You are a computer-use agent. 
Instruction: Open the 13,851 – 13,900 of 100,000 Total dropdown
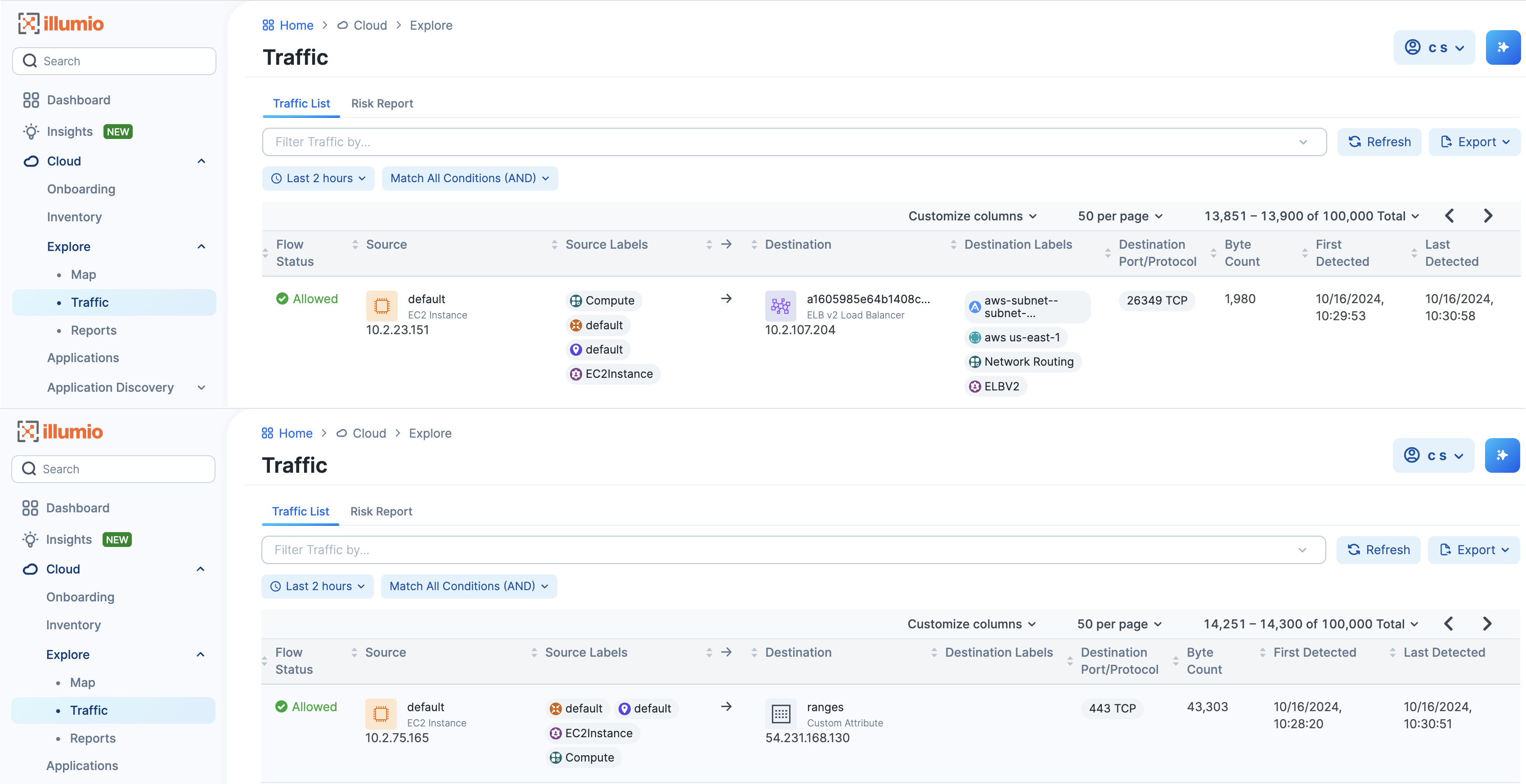(1311, 216)
